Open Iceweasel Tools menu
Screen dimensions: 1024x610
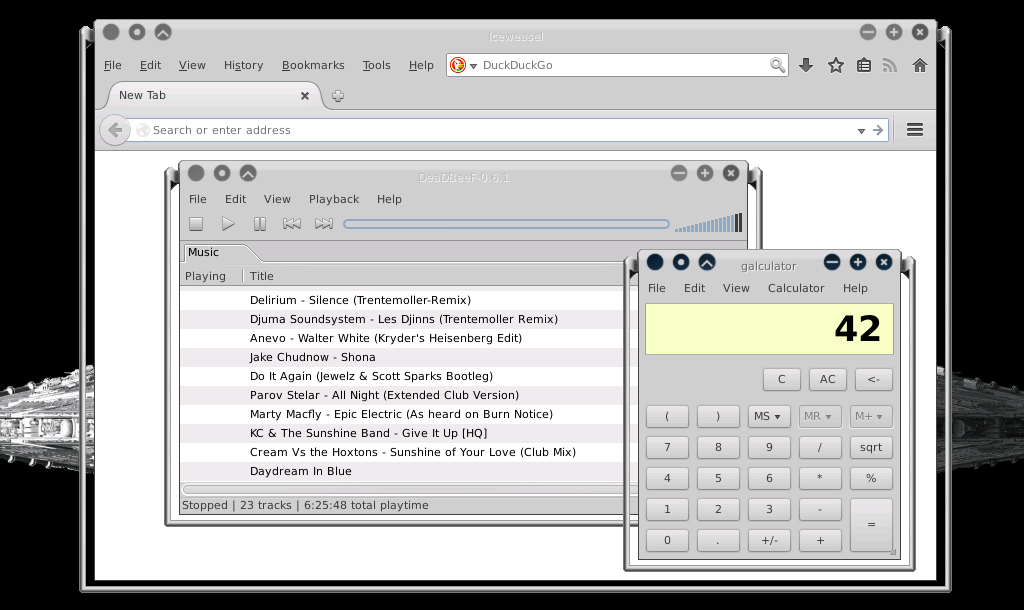376,65
